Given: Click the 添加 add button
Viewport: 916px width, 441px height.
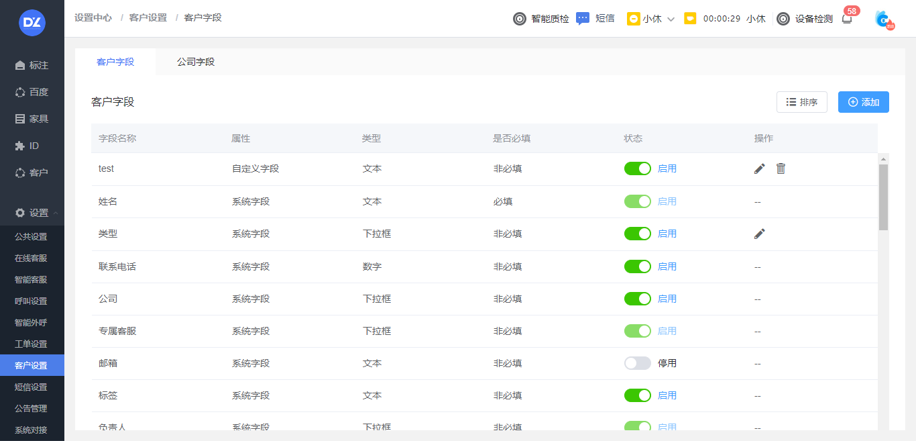Looking at the screenshot, I should [x=863, y=102].
